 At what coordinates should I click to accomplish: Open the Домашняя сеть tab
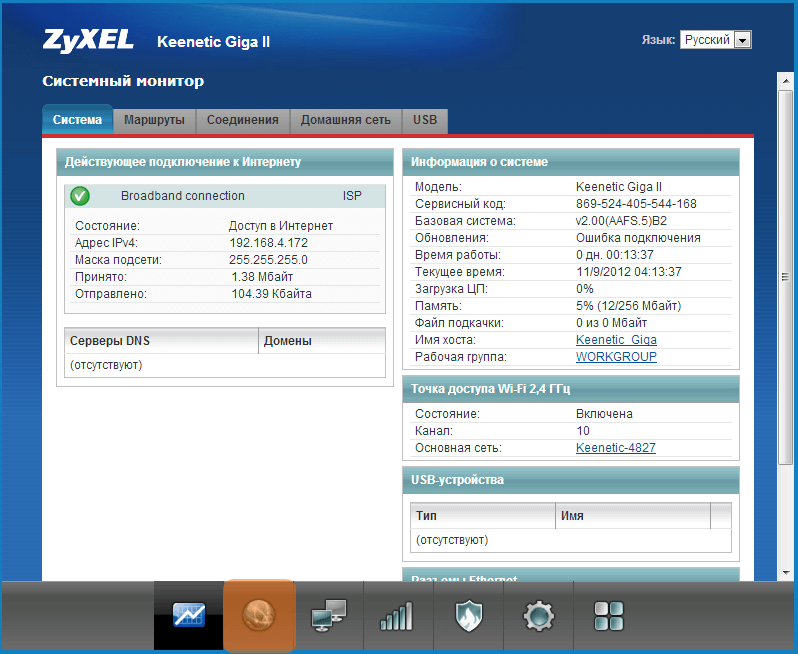tap(345, 120)
